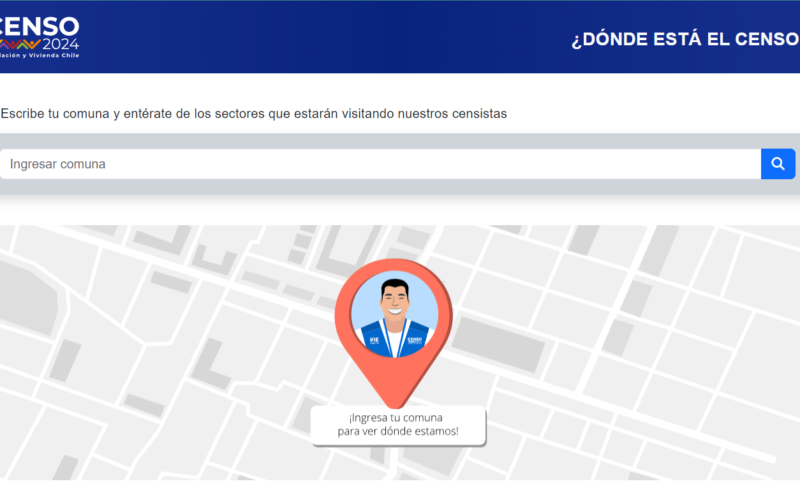Viewport: 800px width, 500px height.
Task: Click the Censo 2024 logo
Action: click(x=40, y=33)
